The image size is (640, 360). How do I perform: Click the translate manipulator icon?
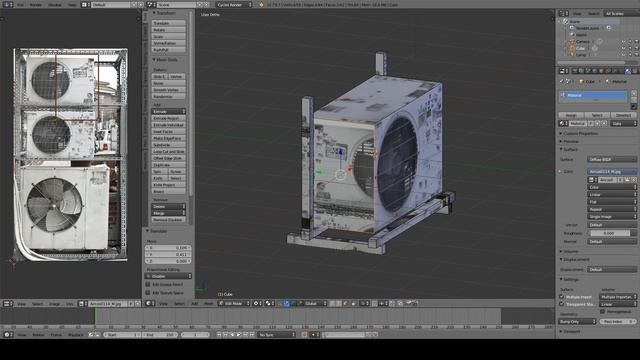pos(287,303)
